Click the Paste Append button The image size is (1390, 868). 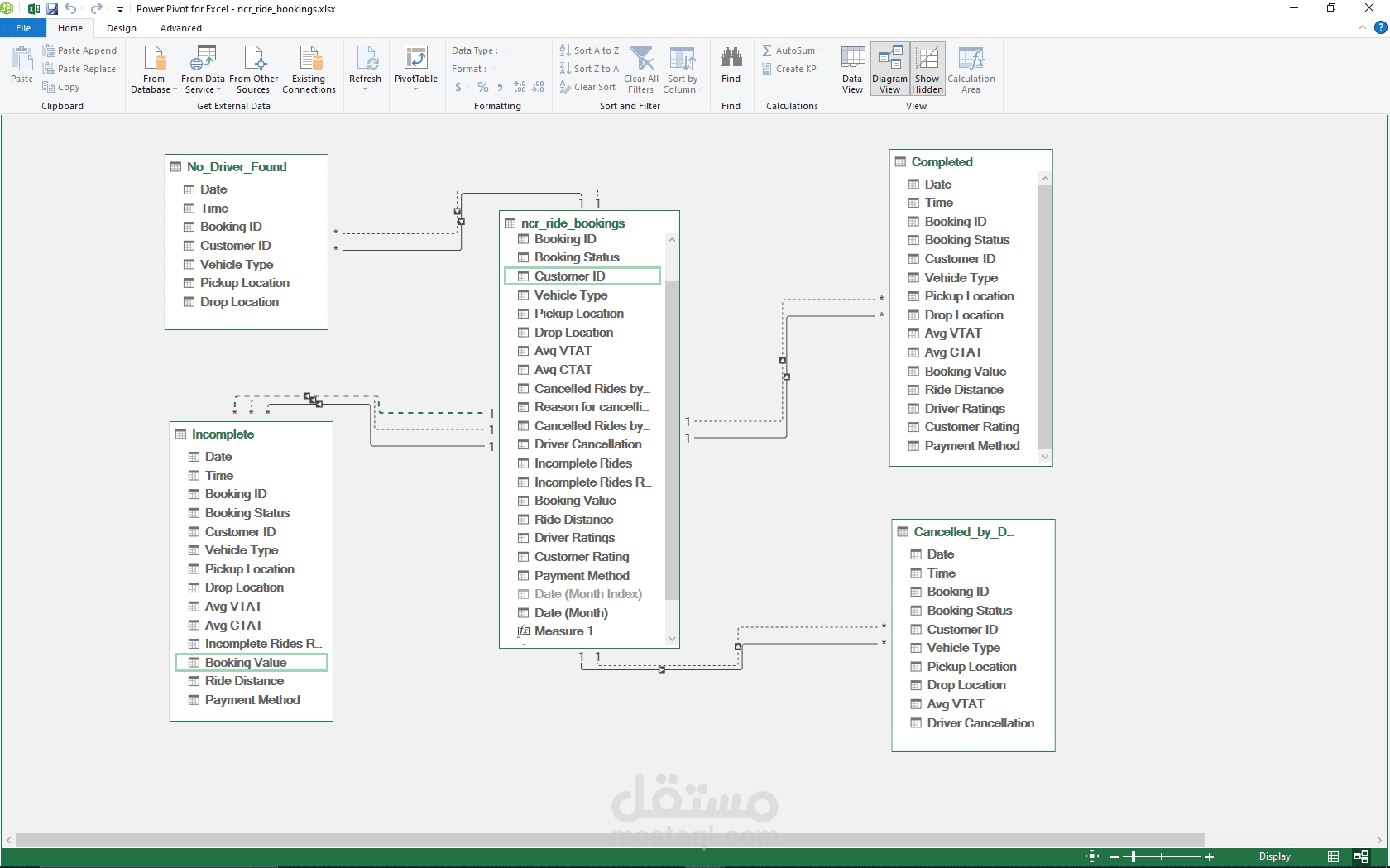[x=79, y=50]
